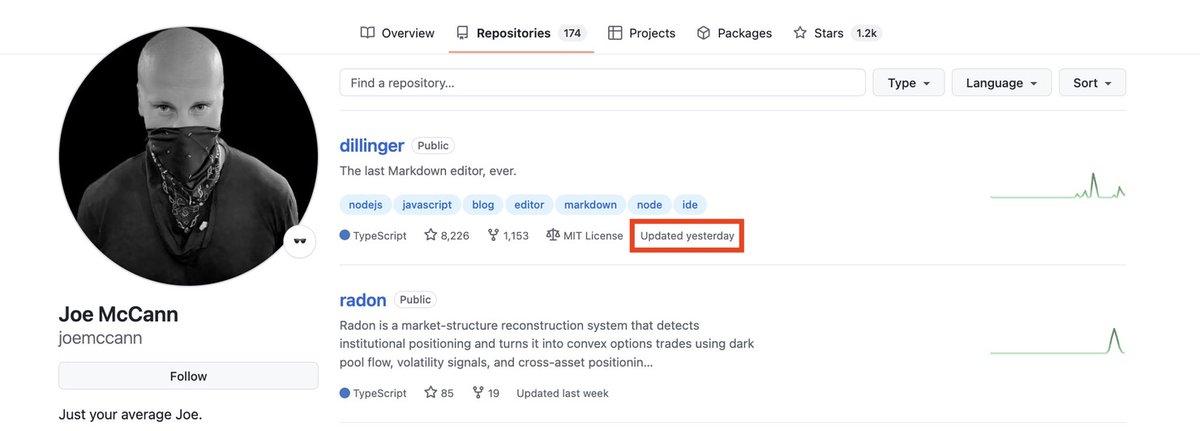
Task: Select the markdown topic tag
Action: pos(590,205)
